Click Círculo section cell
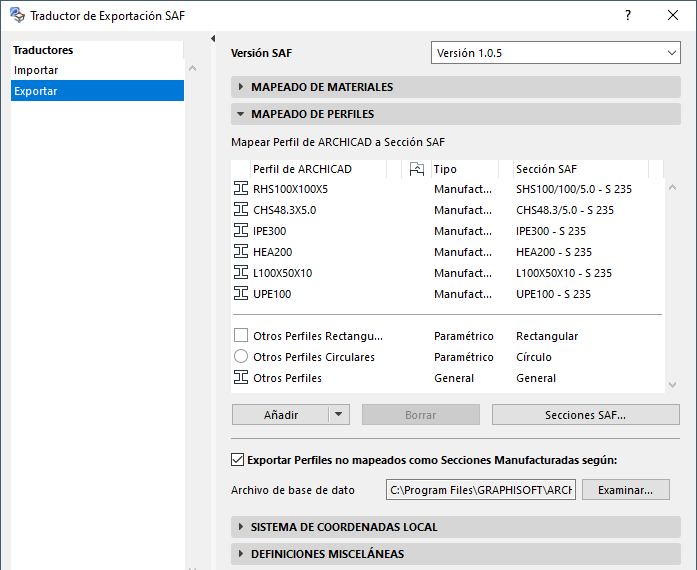The image size is (697, 570). click(x=533, y=357)
